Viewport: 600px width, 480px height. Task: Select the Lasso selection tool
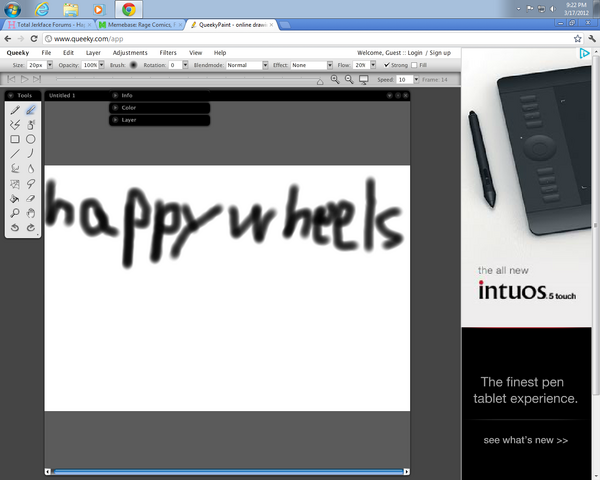[x=31, y=184]
